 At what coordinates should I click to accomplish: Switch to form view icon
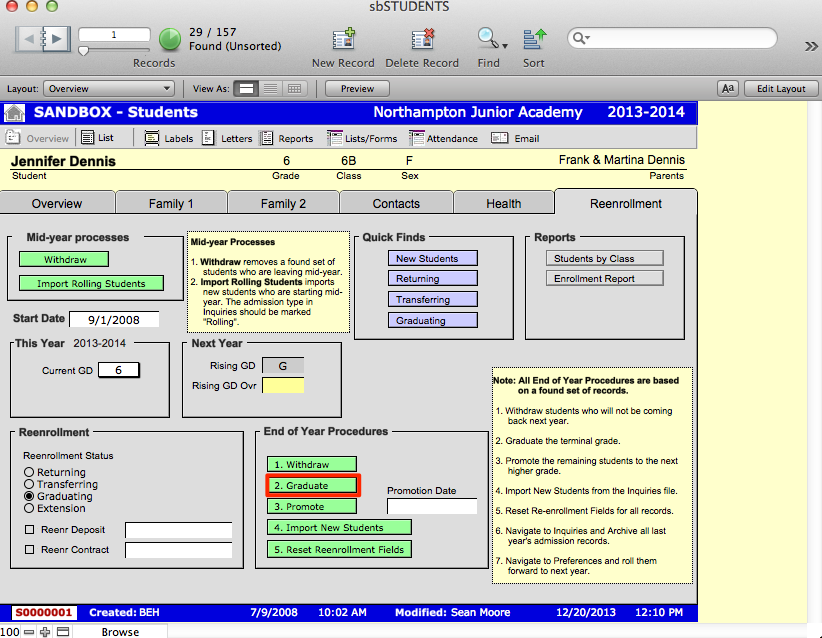(245, 89)
